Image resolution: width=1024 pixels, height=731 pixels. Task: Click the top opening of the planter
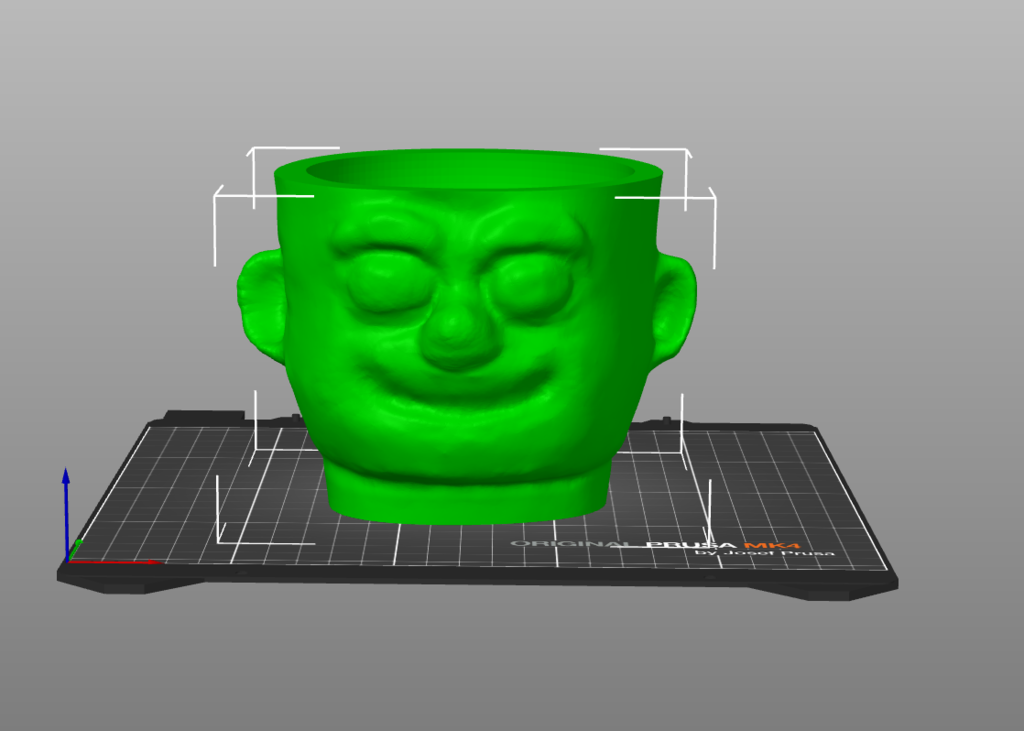pyautogui.click(x=470, y=175)
